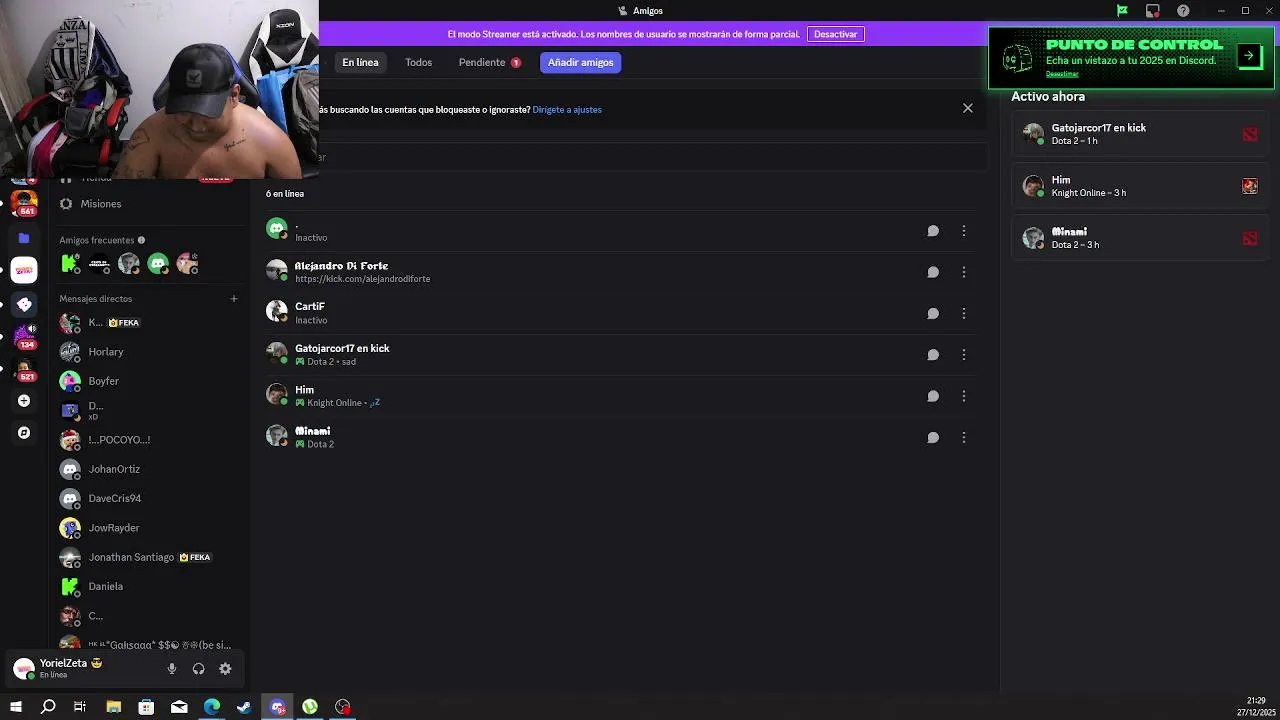This screenshot has width=1280, height=720.
Task: Click the Knight Online game icon on Him's card
Action: point(1249,186)
